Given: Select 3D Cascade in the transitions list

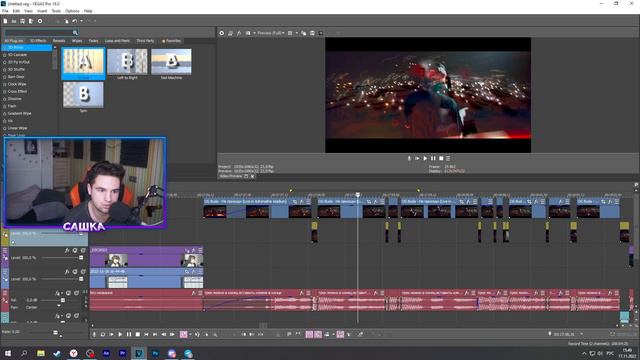Looking at the screenshot, I should pyautogui.click(x=18, y=55).
